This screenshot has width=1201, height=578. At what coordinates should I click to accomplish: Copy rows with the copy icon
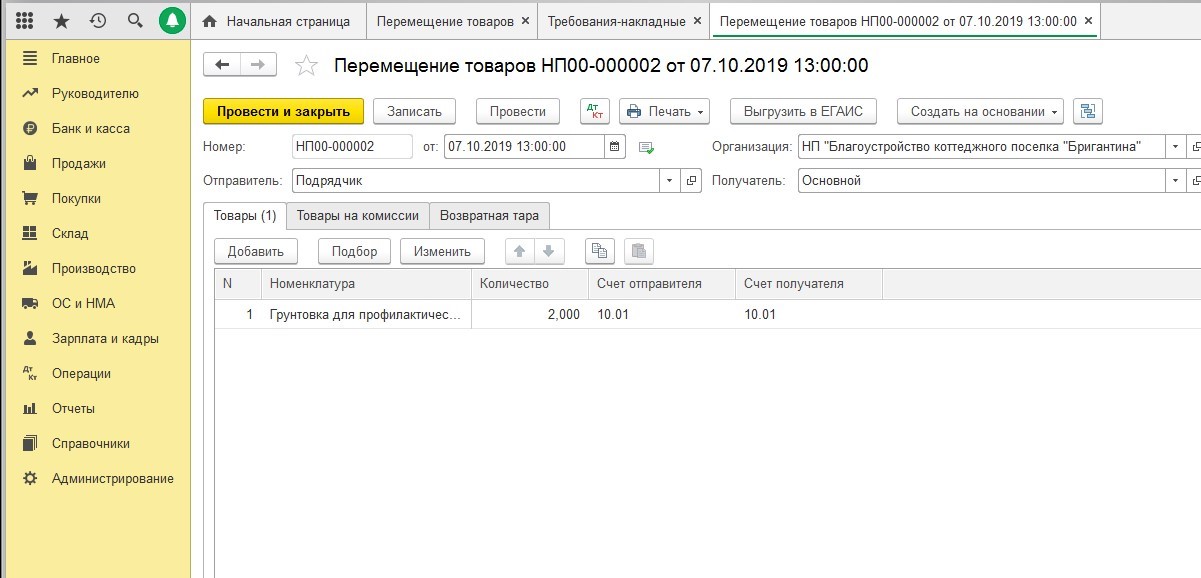click(598, 251)
